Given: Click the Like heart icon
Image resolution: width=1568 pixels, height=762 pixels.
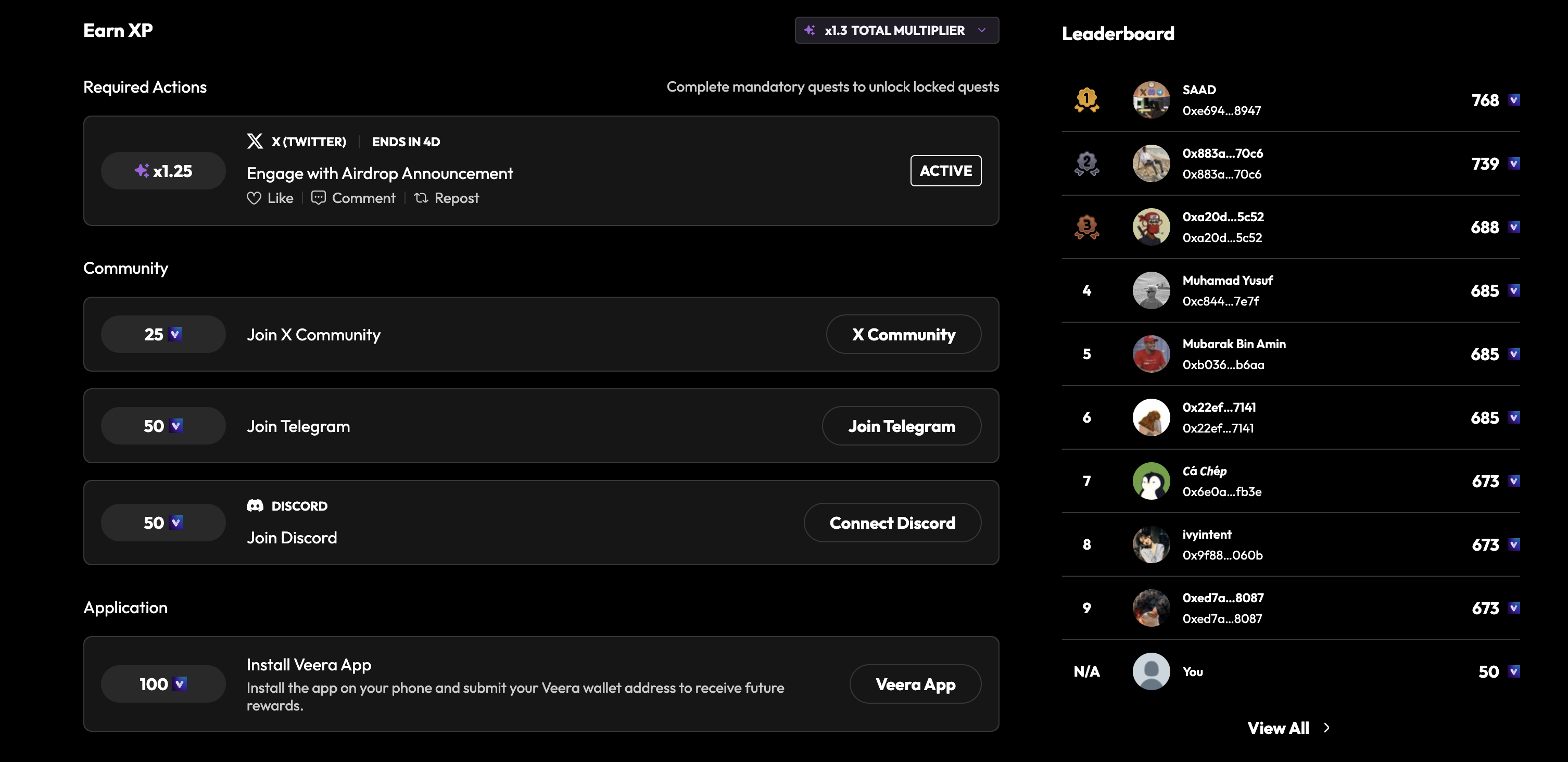Looking at the screenshot, I should click(x=254, y=198).
